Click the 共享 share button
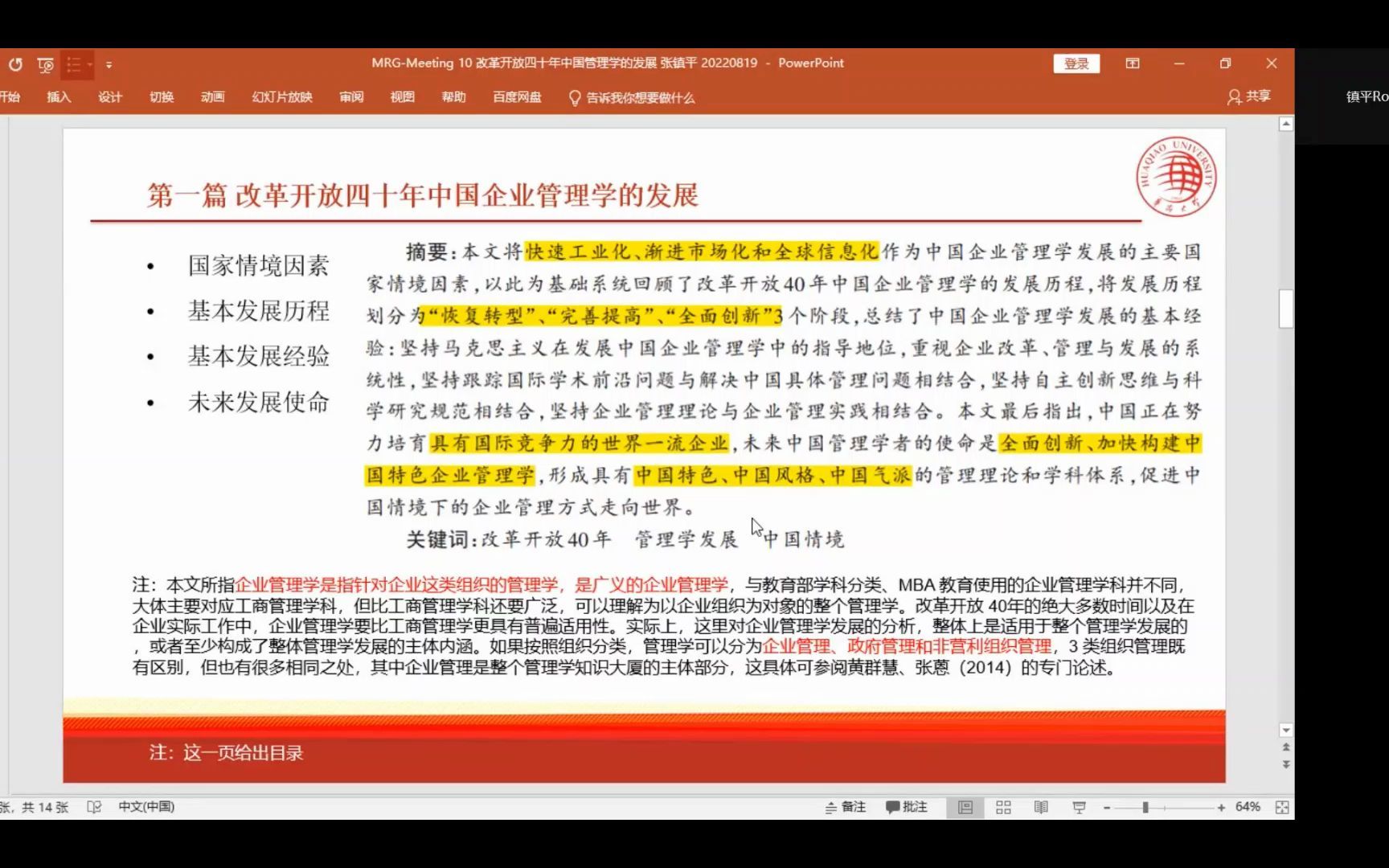 pyautogui.click(x=1248, y=96)
